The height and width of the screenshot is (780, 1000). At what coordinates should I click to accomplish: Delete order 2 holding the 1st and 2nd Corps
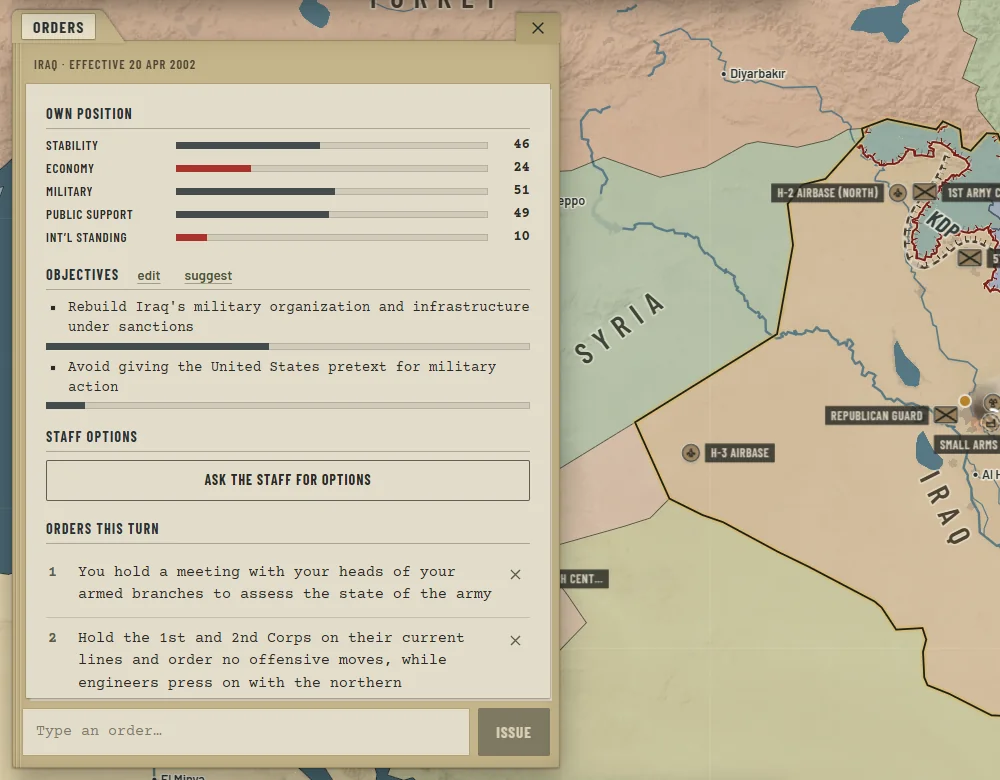click(515, 640)
